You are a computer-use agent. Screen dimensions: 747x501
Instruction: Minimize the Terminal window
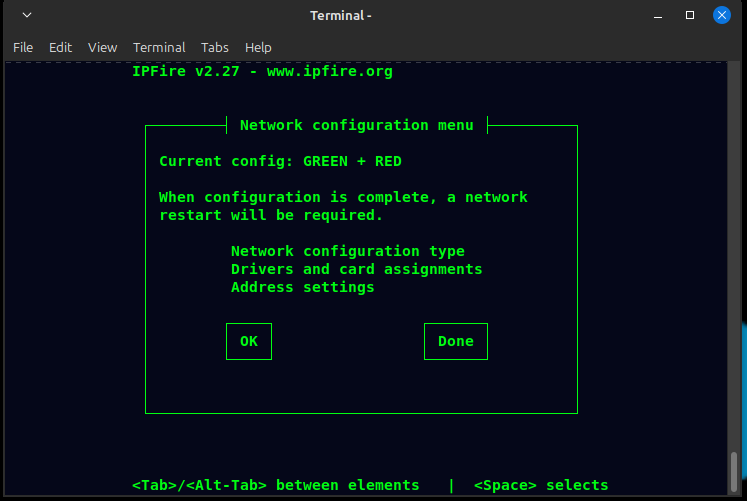(660, 16)
